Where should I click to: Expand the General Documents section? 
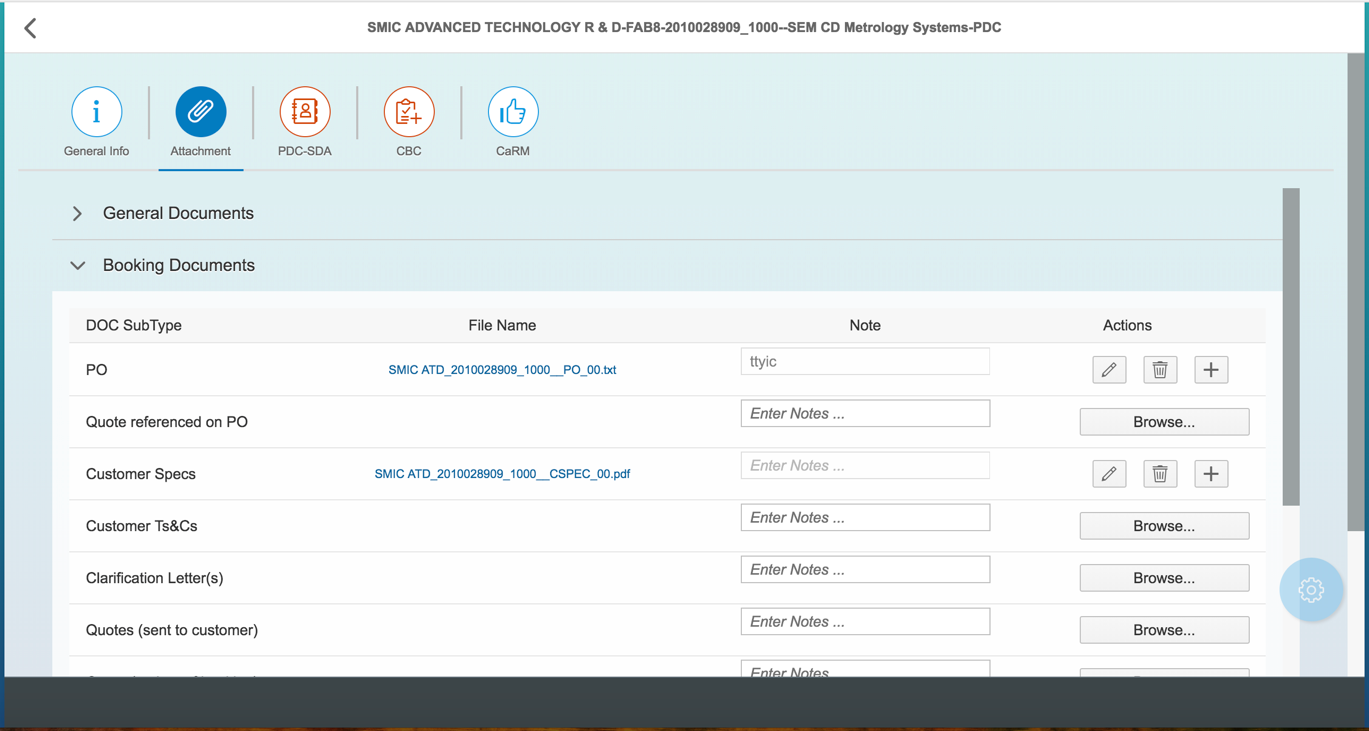(77, 214)
